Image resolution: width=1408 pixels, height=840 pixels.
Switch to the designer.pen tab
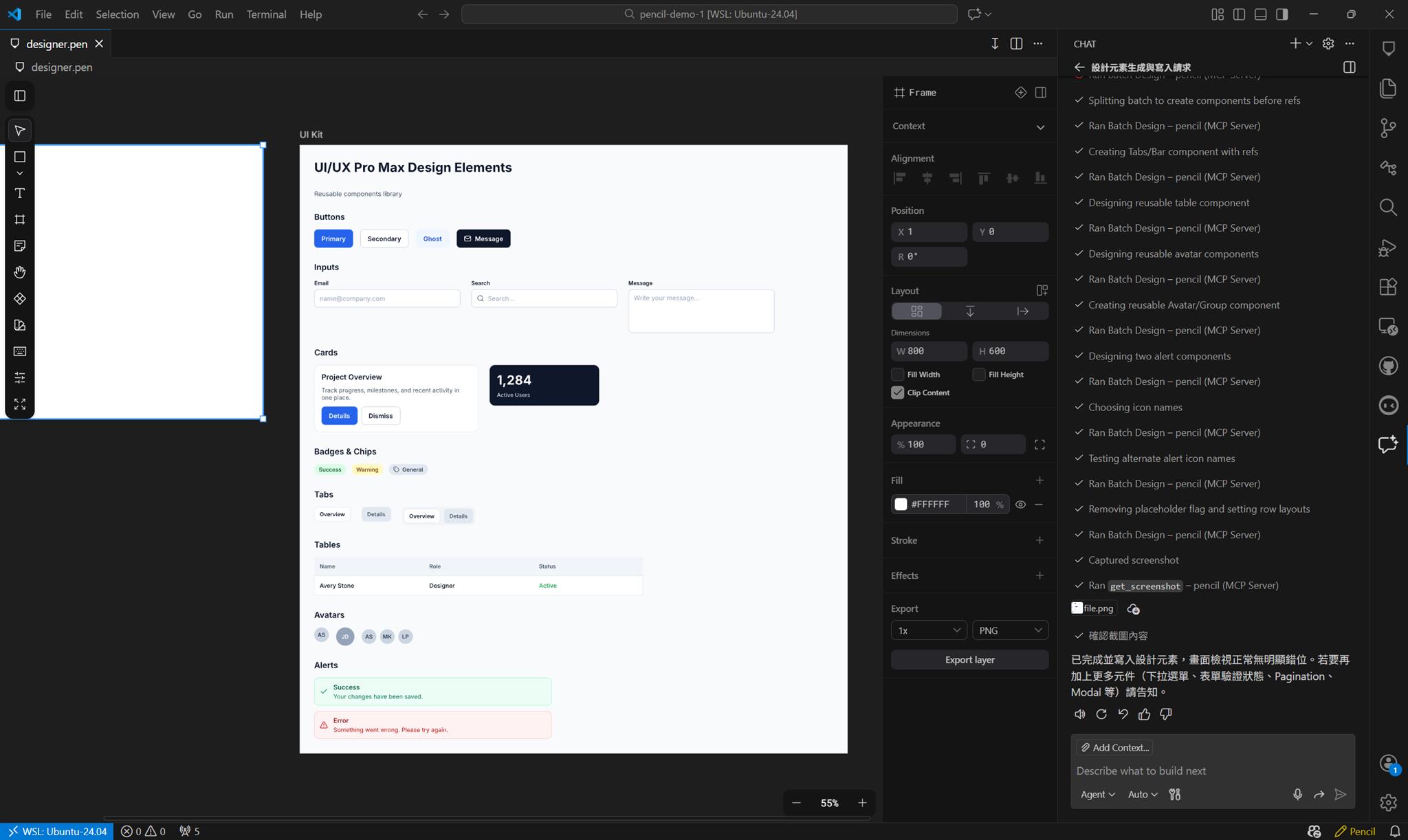coord(56,43)
